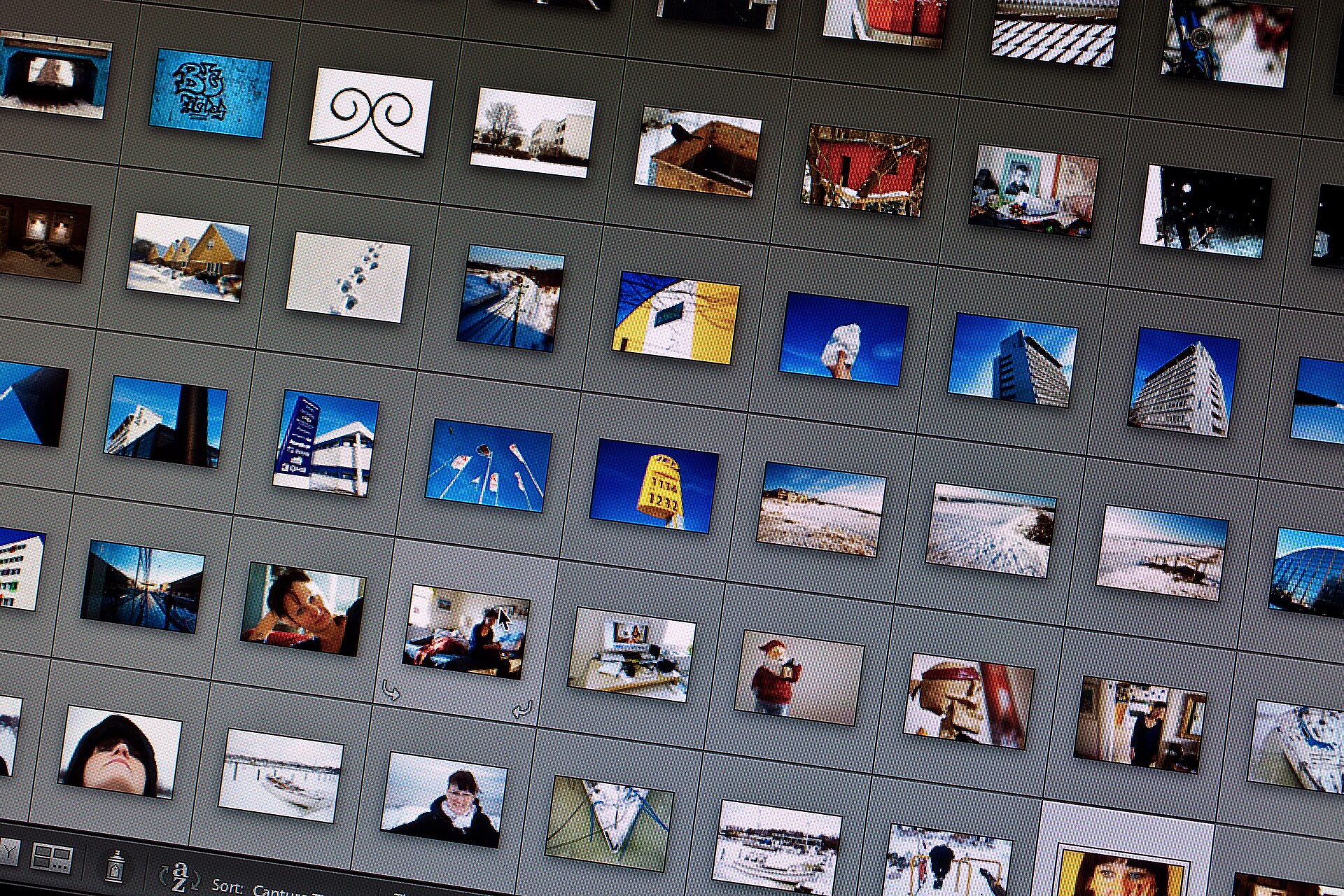Image resolution: width=1344 pixels, height=896 pixels.
Task: Select blue sign tower photo
Action: [325, 444]
